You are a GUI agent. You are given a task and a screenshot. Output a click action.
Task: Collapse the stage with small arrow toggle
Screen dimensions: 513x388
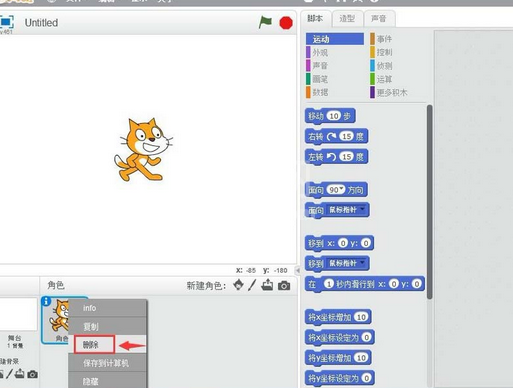(298, 270)
